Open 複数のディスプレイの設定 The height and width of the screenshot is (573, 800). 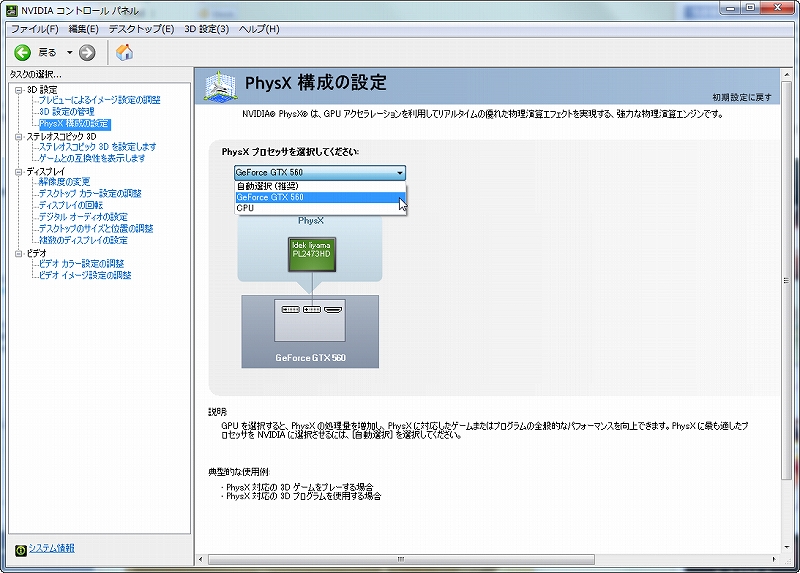tap(83, 241)
